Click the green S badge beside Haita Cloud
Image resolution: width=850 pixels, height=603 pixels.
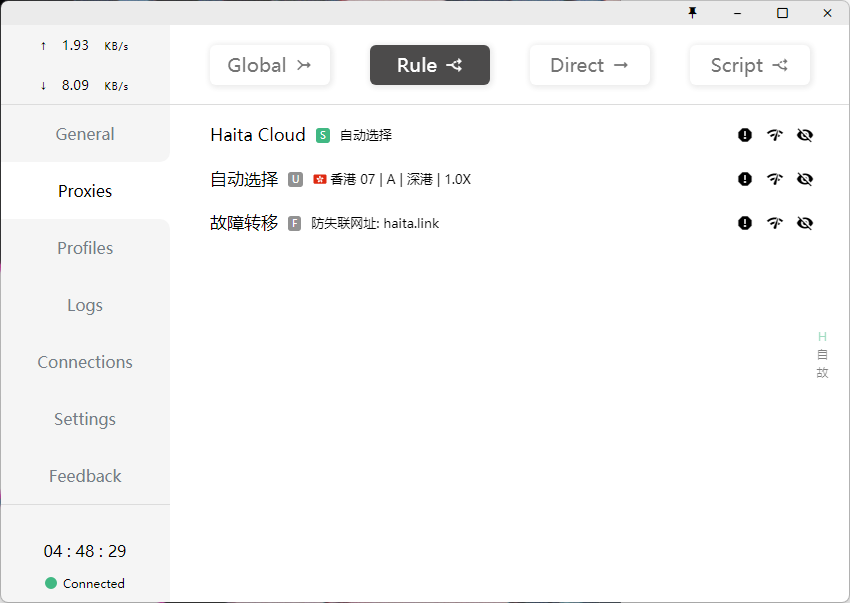tap(323, 135)
